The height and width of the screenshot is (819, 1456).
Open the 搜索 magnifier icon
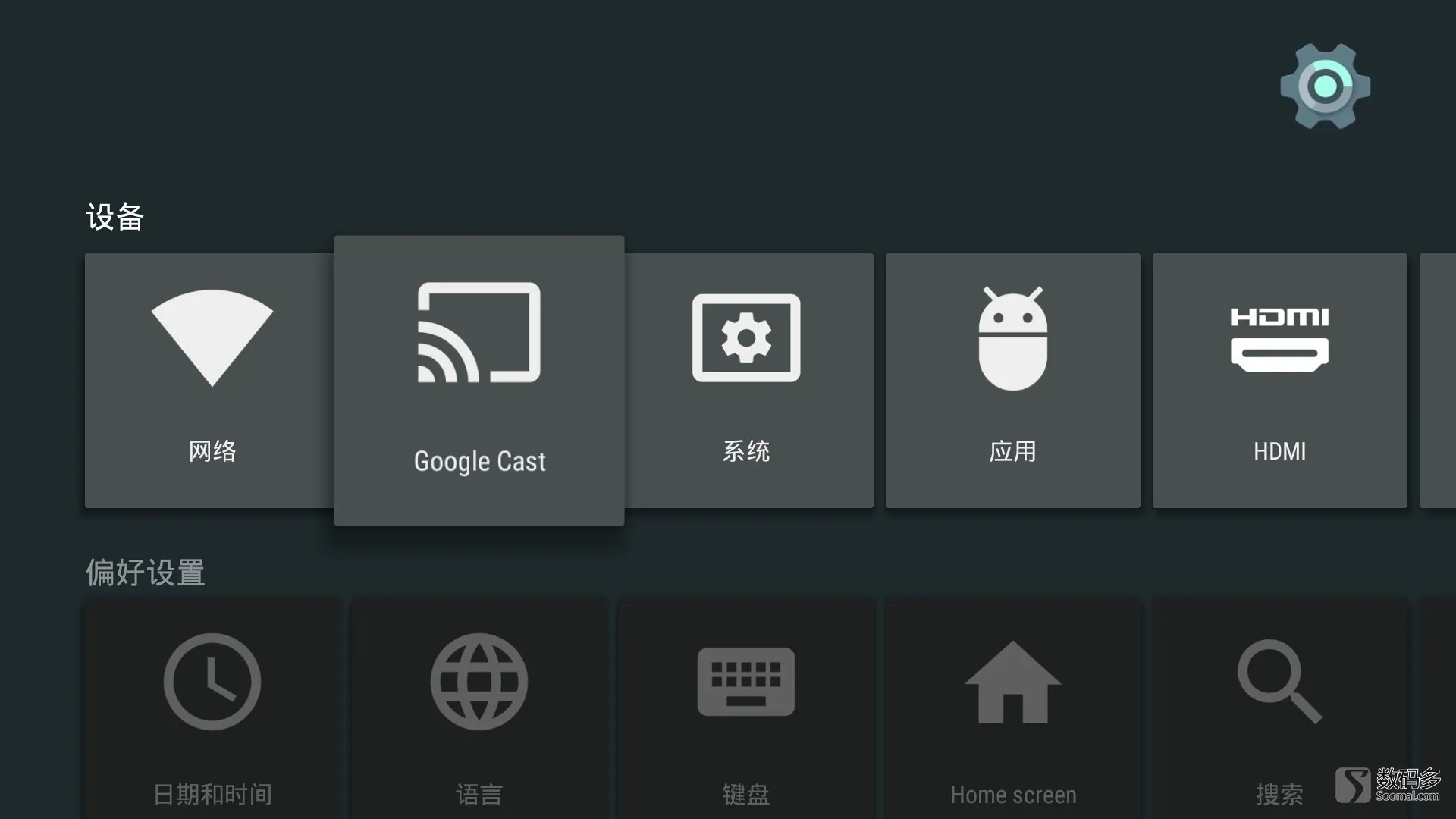click(1280, 682)
